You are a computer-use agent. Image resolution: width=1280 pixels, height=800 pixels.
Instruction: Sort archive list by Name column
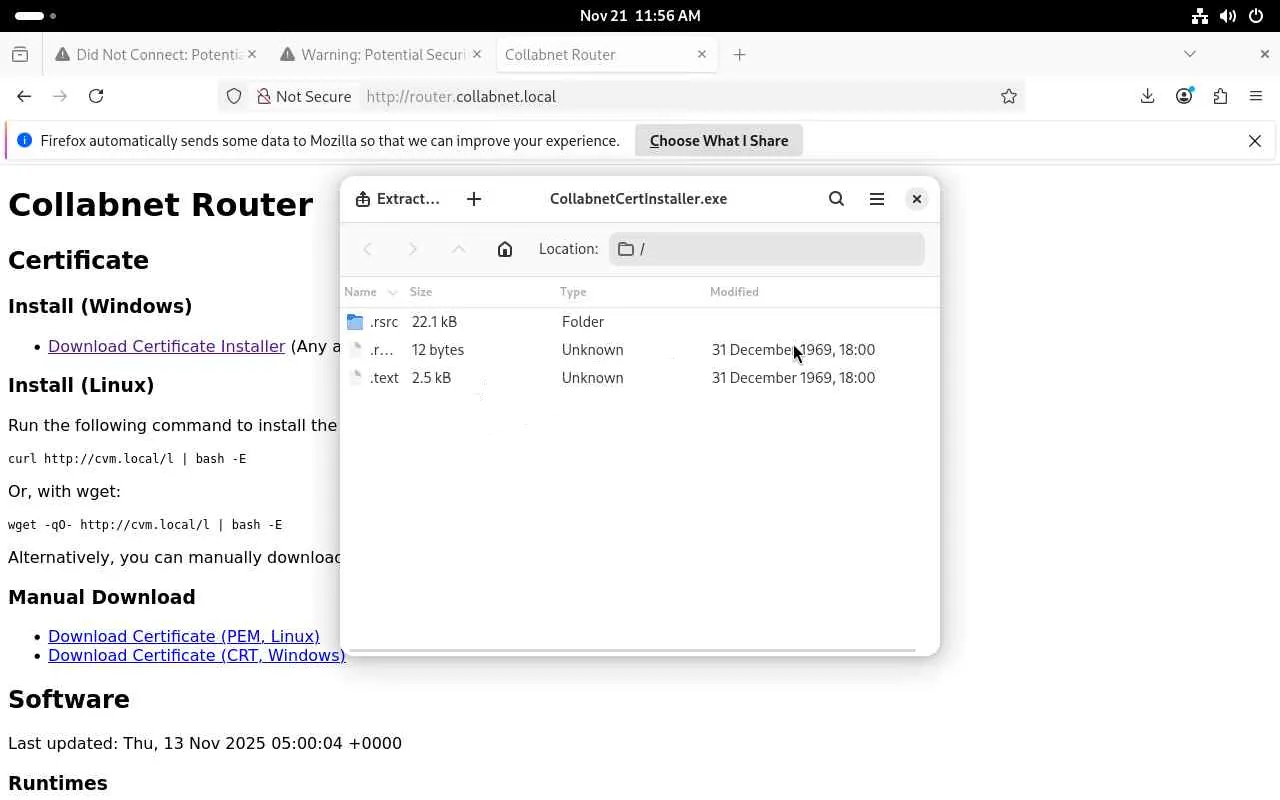point(372,292)
